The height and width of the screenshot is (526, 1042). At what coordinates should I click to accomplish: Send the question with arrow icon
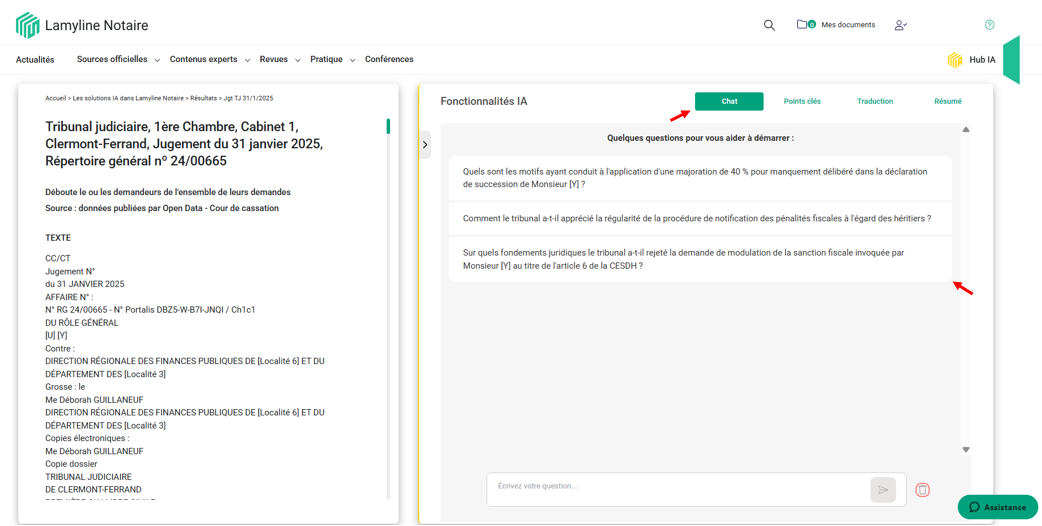[x=882, y=490]
